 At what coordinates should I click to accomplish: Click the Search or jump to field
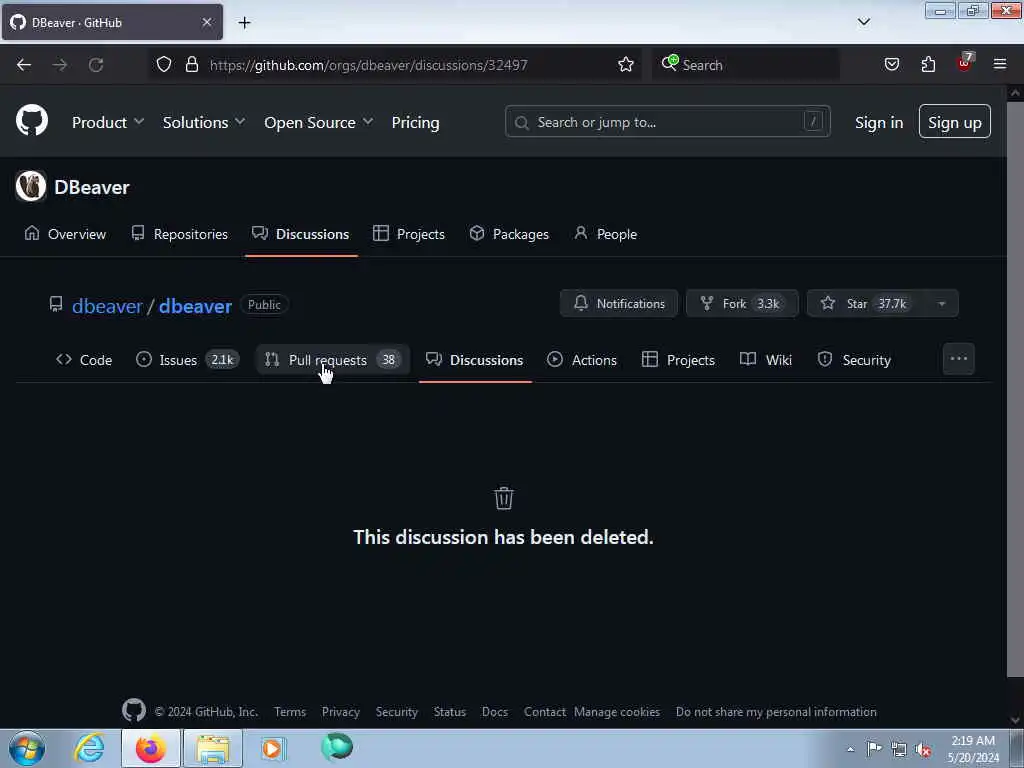pos(667,121)
